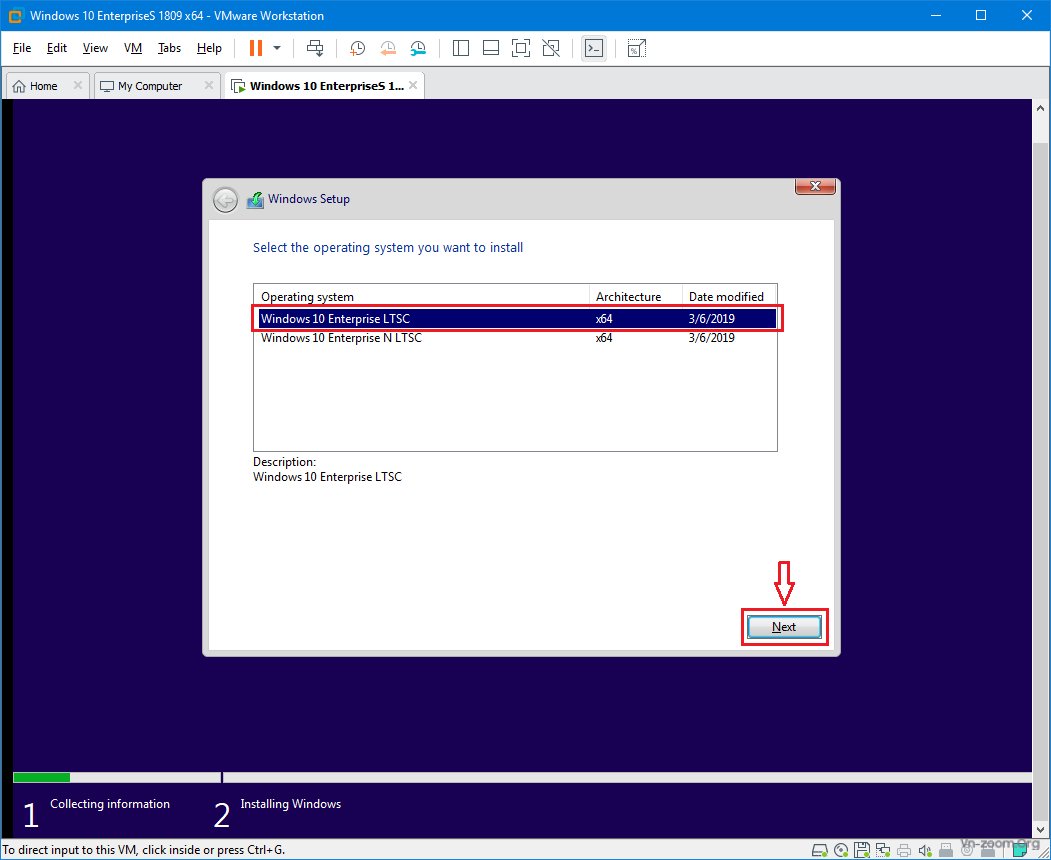
Task: Open the Edit menu
Action: click(x=56, y=48)
